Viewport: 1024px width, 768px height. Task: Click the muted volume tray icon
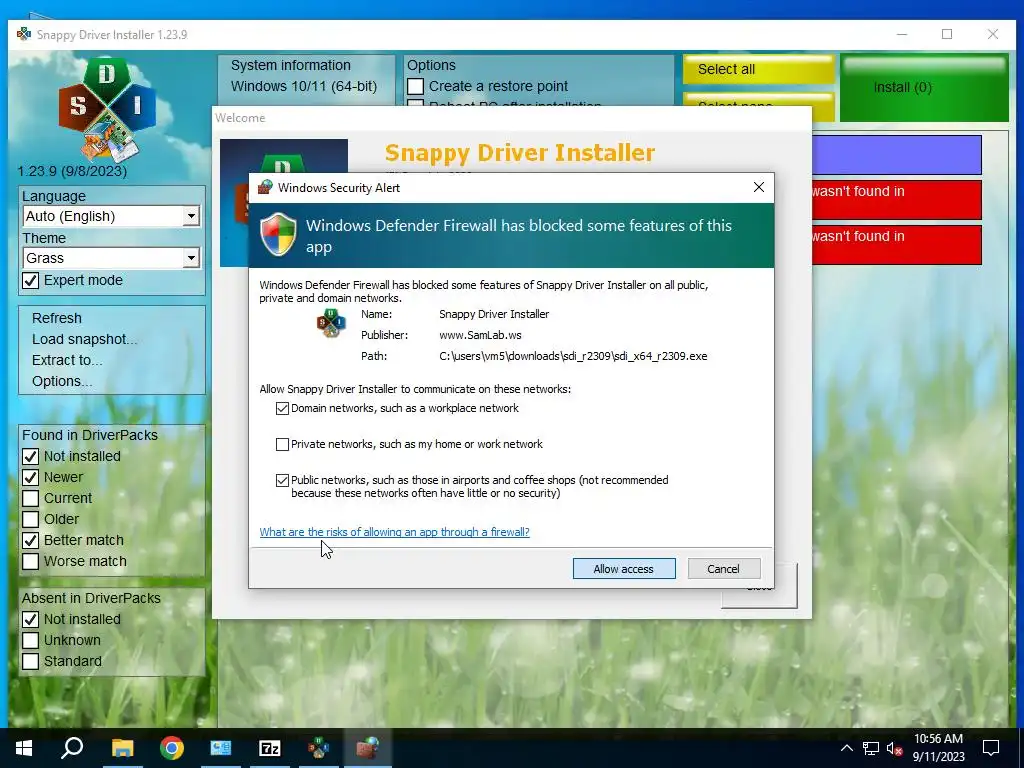894,748
